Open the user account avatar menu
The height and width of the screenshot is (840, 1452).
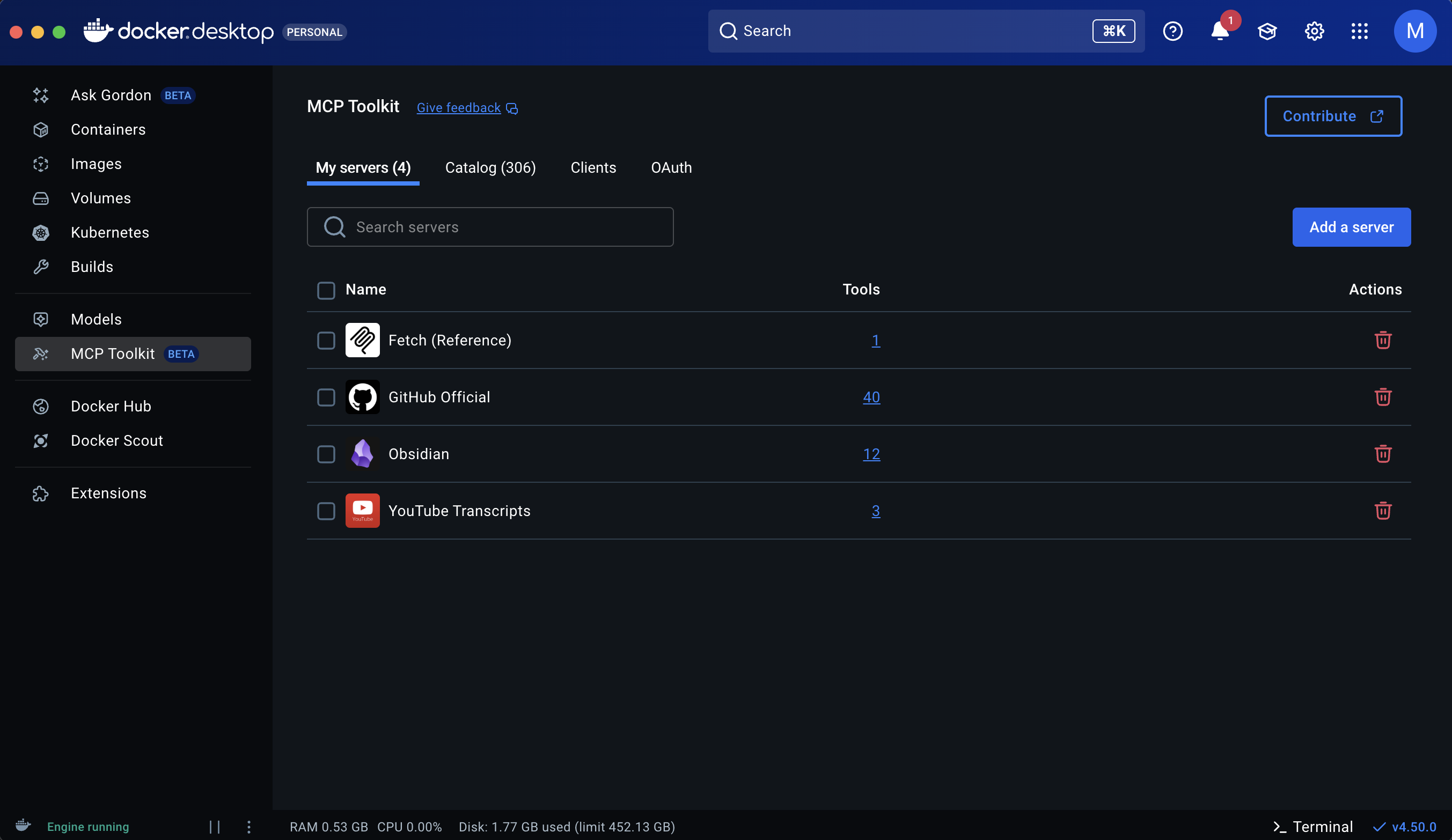1414,31
